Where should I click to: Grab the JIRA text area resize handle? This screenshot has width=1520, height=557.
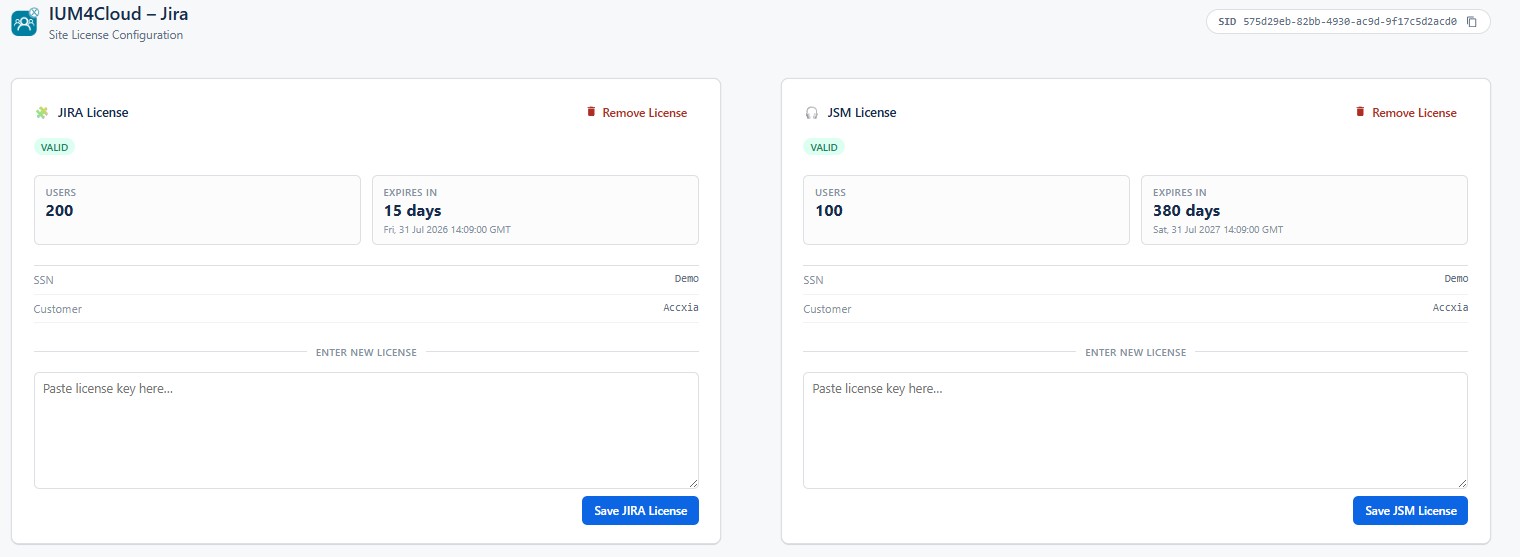pos(692,483)
